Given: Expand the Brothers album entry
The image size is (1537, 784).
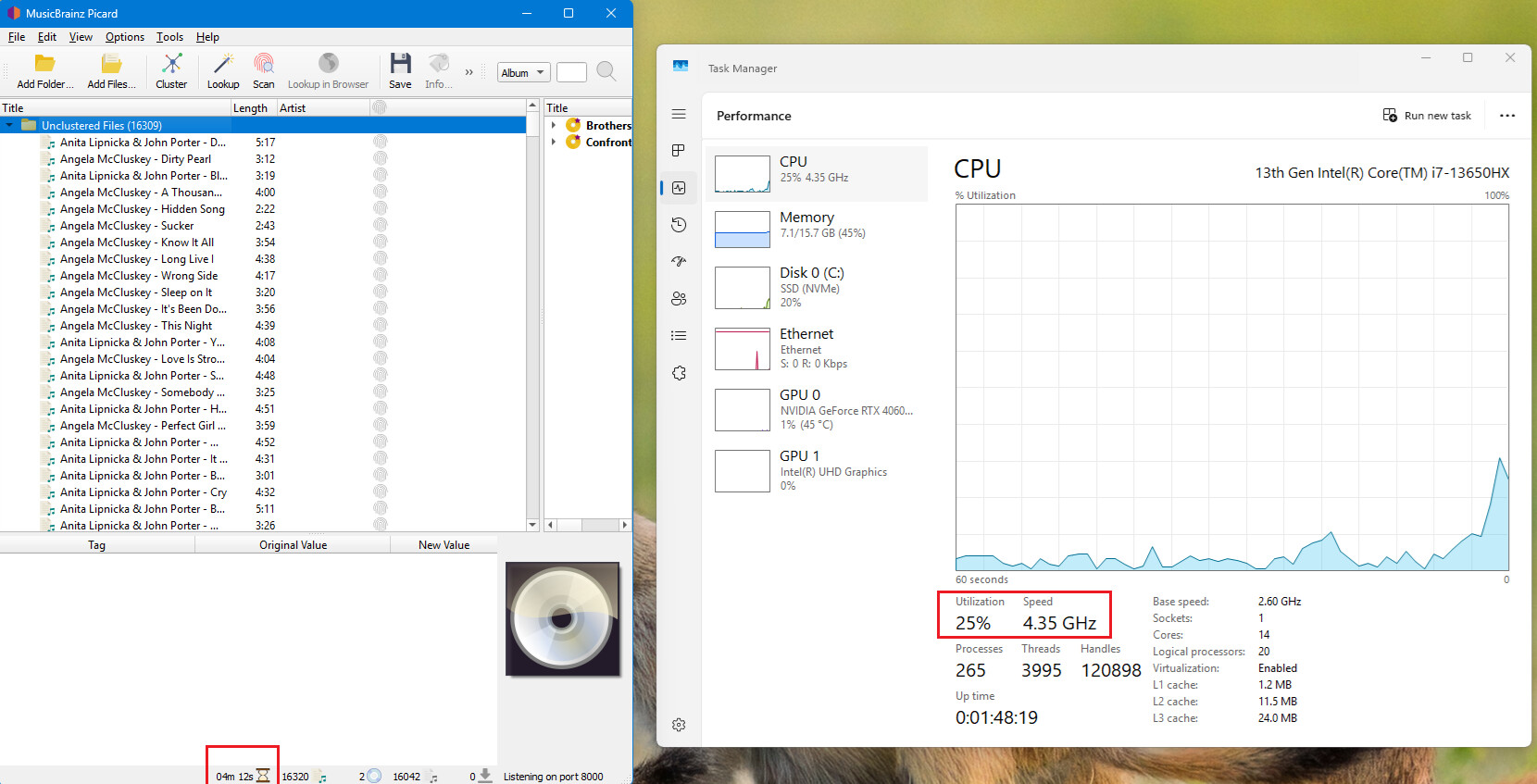Looking at the screenshot, I should [x=554, y=126].
